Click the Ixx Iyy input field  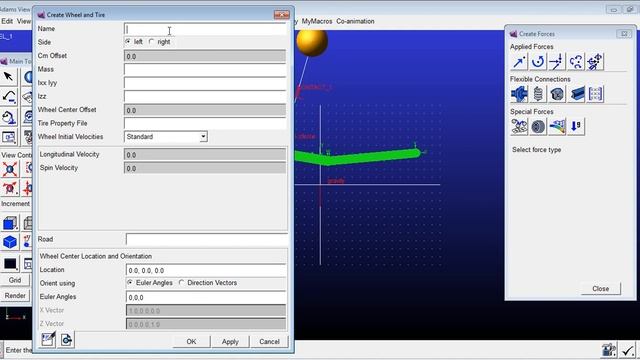205,83
